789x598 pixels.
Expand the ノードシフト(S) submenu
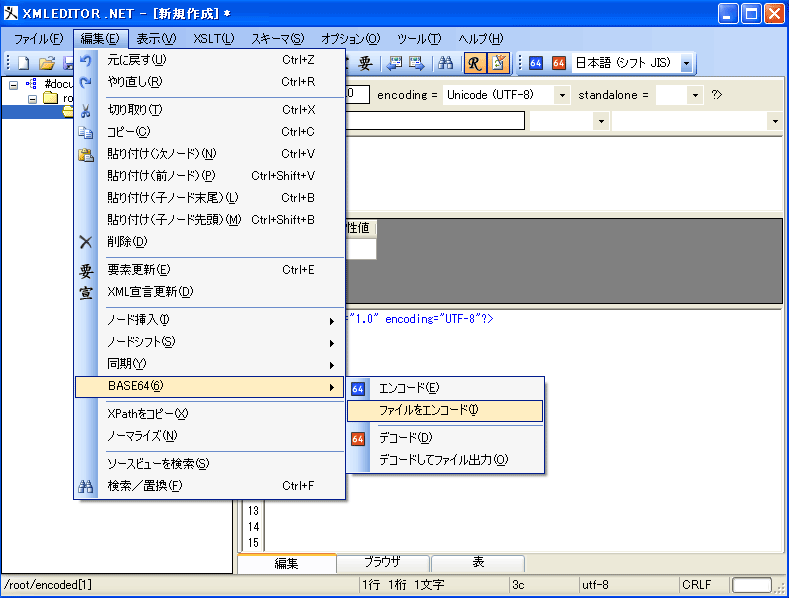click(209, 342)
